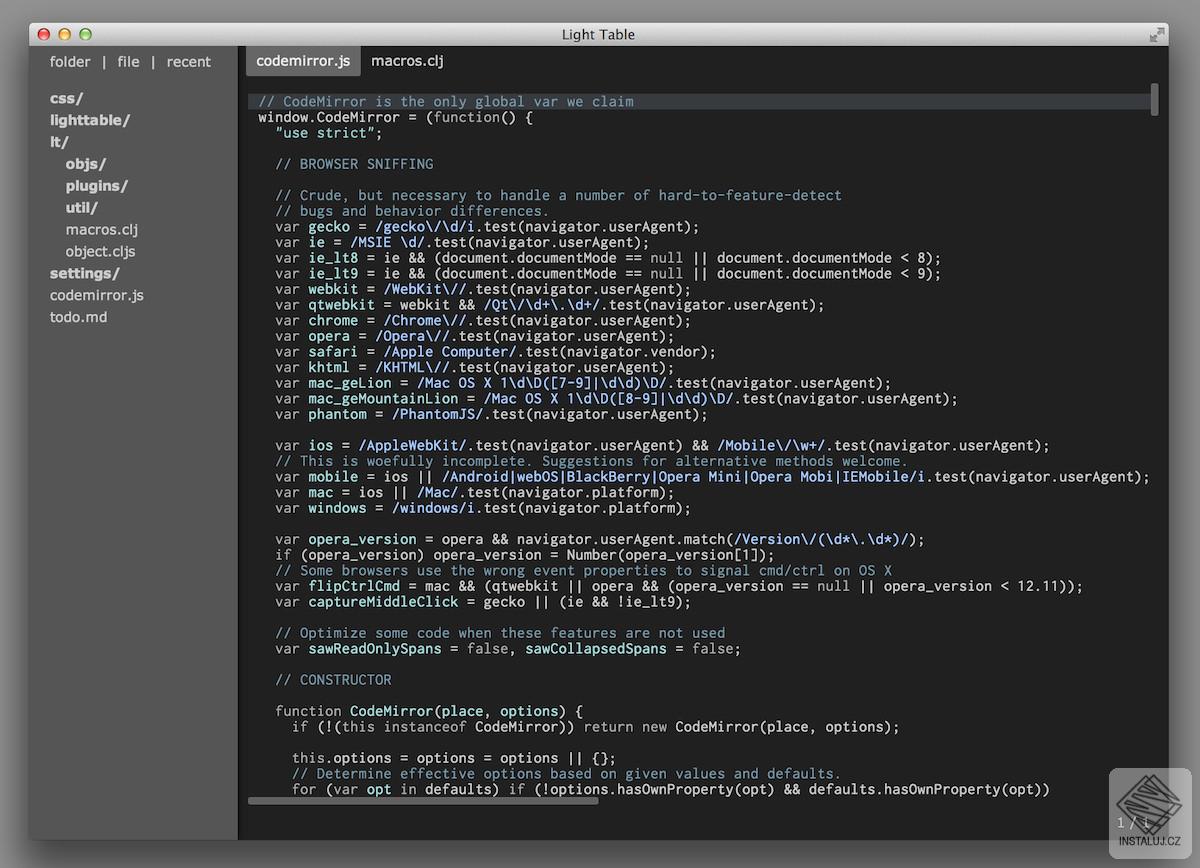Viewport: 1200px width, 868px height.
Task: Click the yellow minimize window button
Action: (65, 34)
